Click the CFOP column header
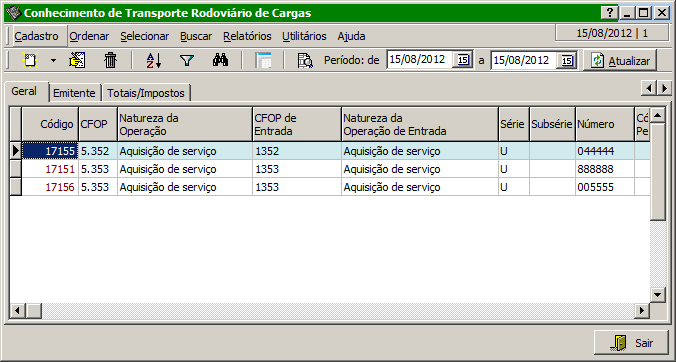The height and width of the screenshot is (362, 676). coord(98,124)
